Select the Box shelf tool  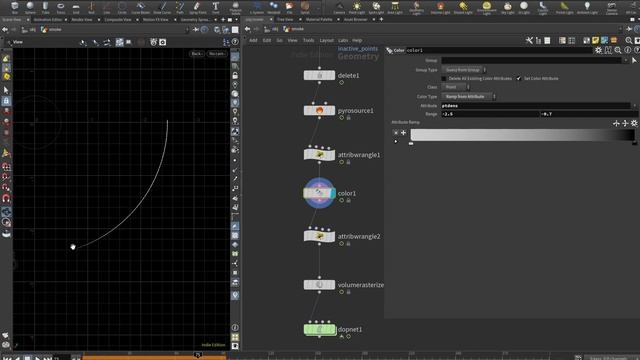15,7
